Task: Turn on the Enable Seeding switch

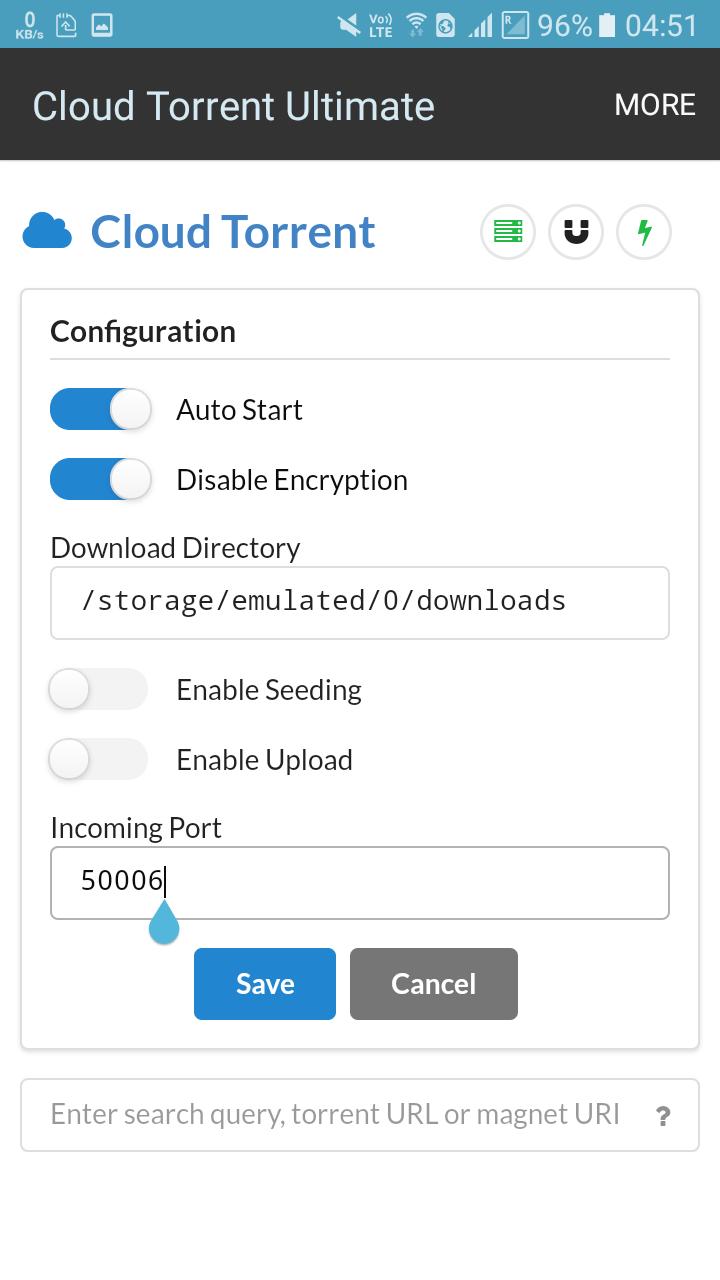Action: [98, 690]
